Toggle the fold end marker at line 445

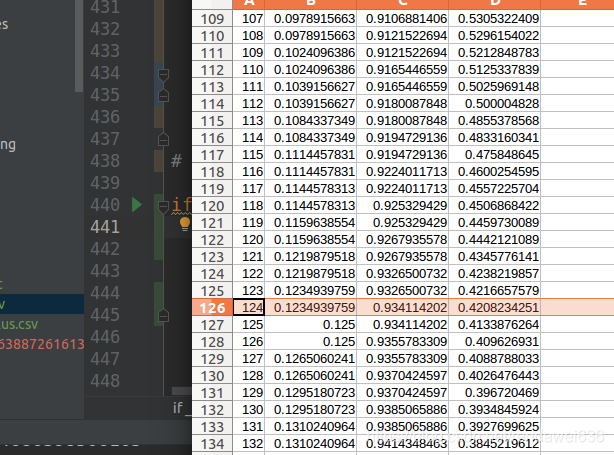[163, 316]
